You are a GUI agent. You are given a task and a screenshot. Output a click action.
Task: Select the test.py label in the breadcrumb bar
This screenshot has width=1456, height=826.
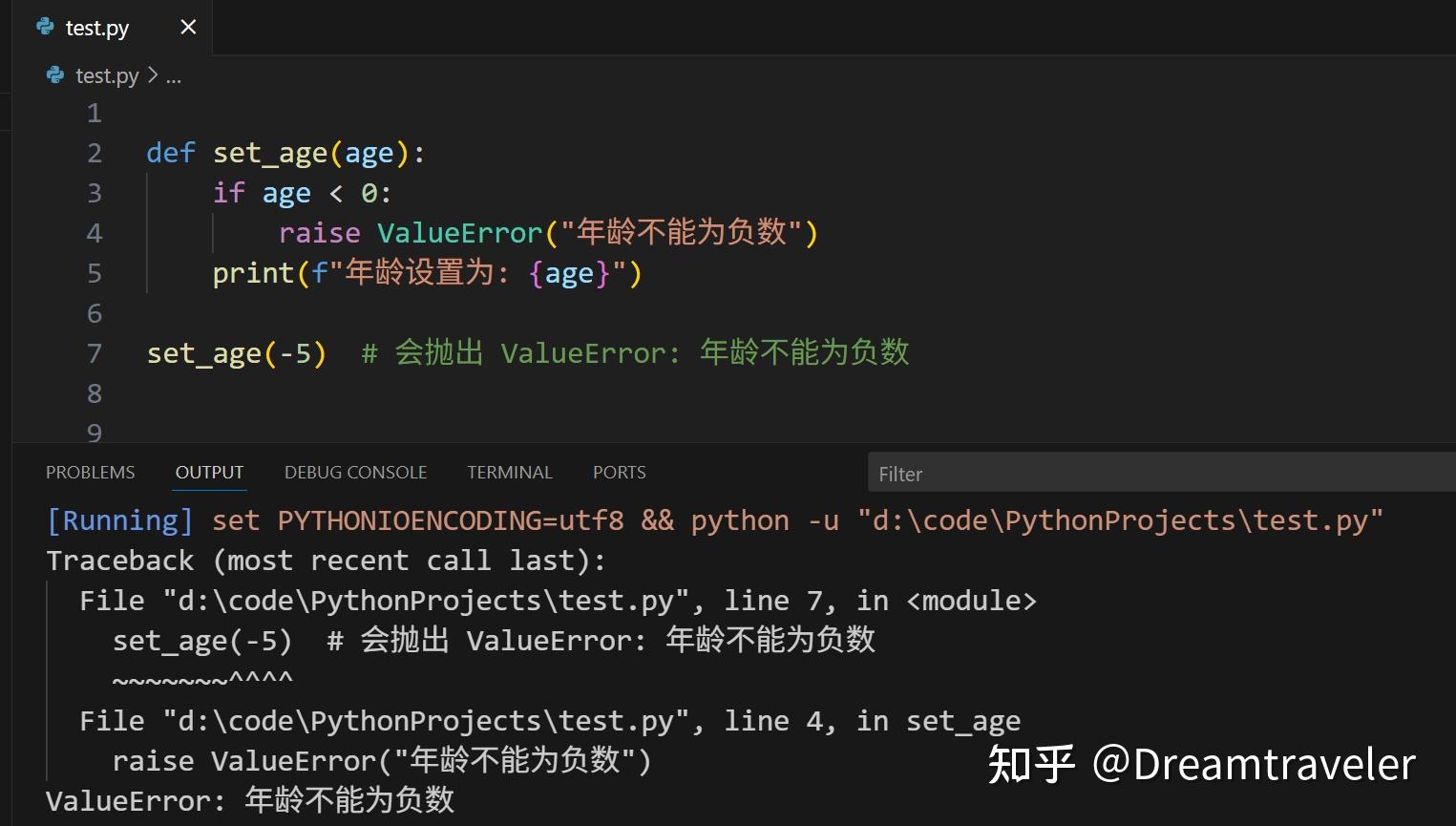click(107, 75)
